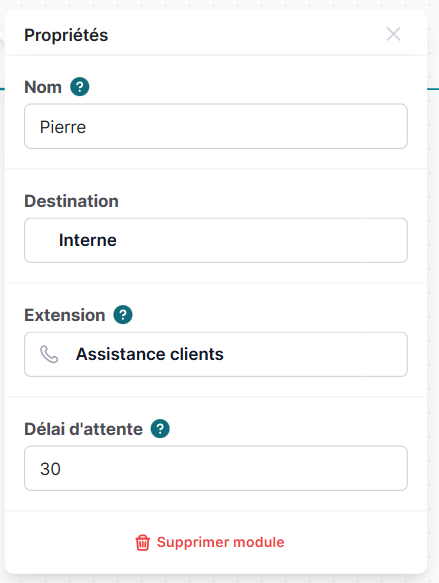
Task: Click the Propriétés panel title
Action: tap(66, 35)
